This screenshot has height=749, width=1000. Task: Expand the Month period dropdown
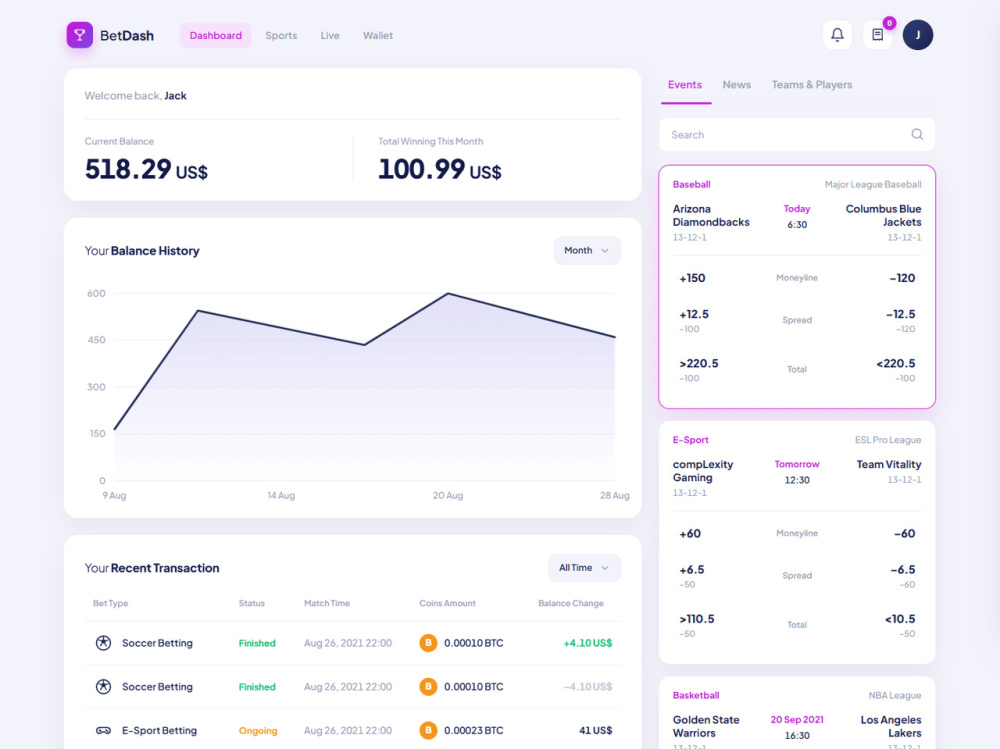click(x=587, y=251)
